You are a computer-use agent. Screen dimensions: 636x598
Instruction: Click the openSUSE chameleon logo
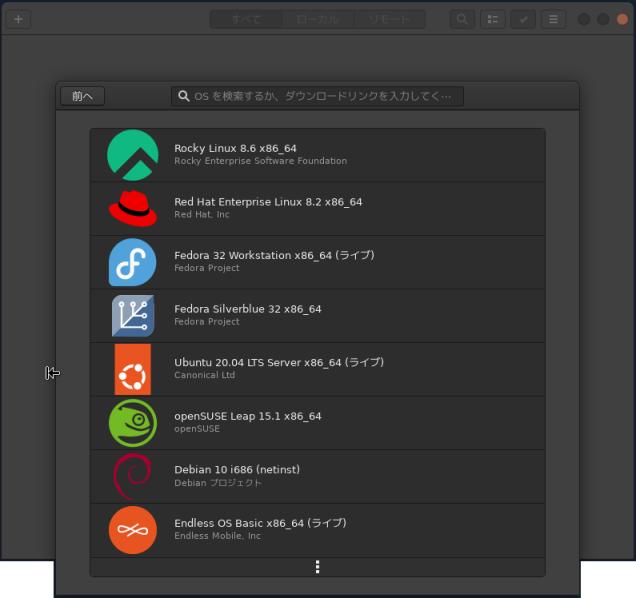(133, 423)
